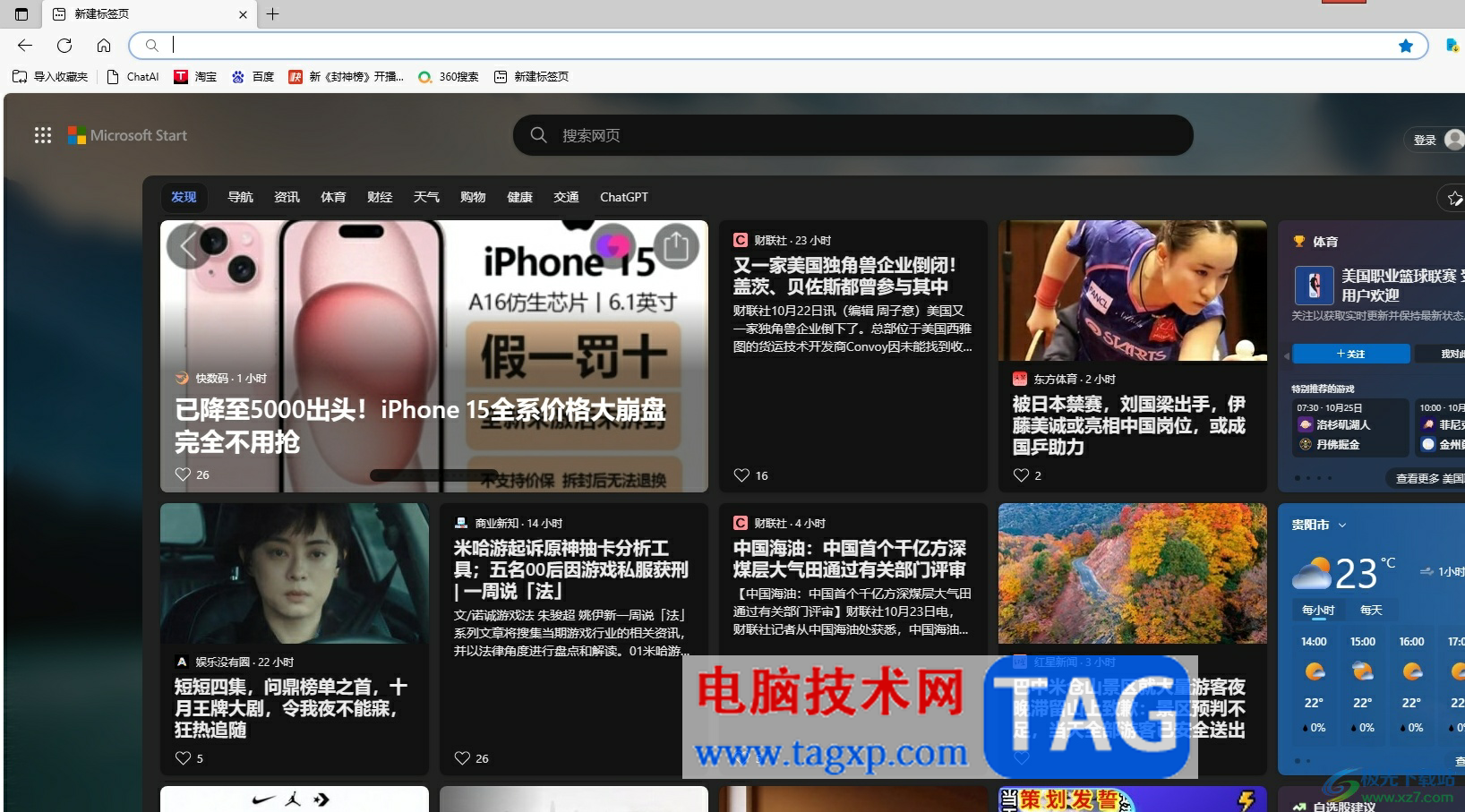Open personalize star icon beside feed tabs
Screen dimensions: 1465x812
(x=1453, y=198)
